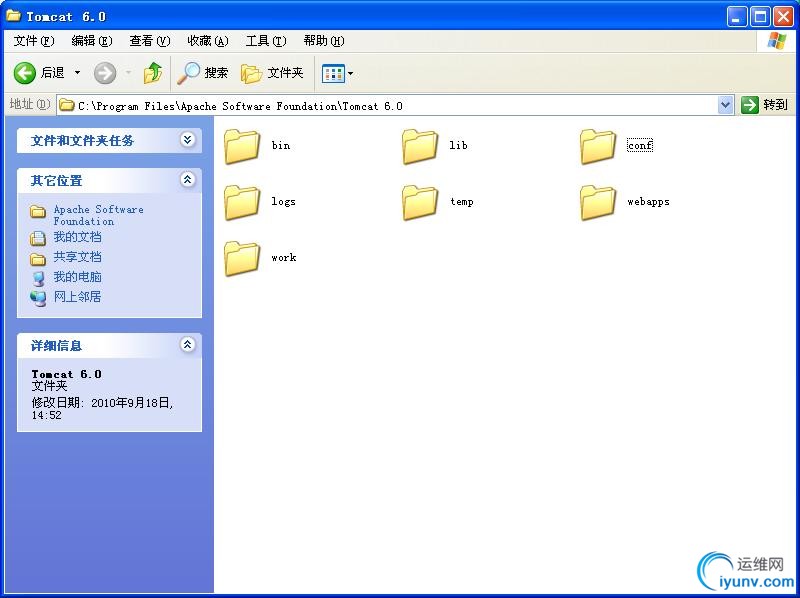The image size is (800, 598).
Task: Open the 帮助(H) menu
Action: click(323, 41)
